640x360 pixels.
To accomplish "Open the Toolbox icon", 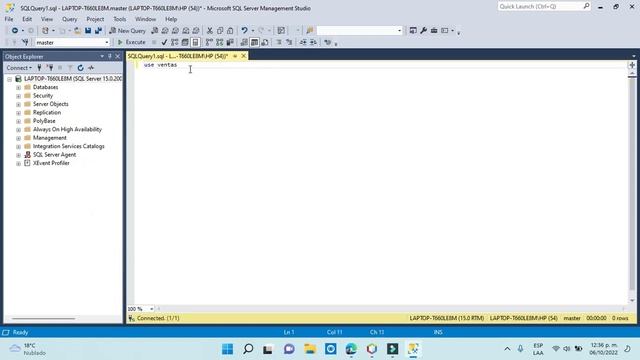I will 434,31.
